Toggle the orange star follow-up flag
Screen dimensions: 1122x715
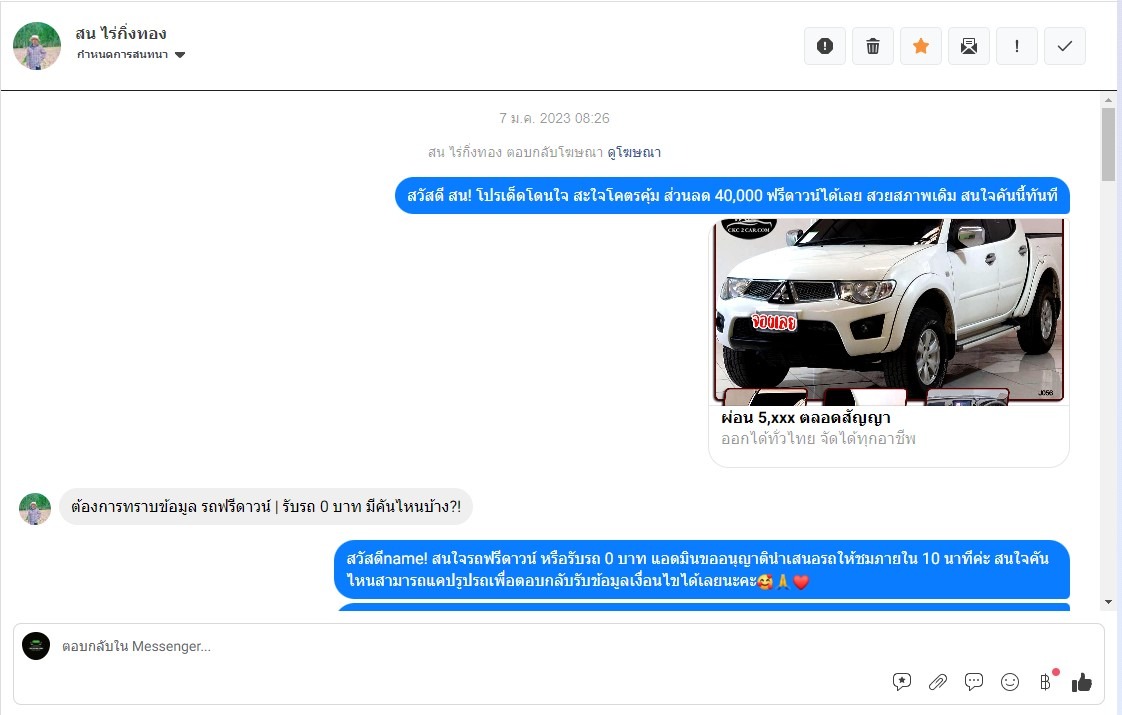921,46
